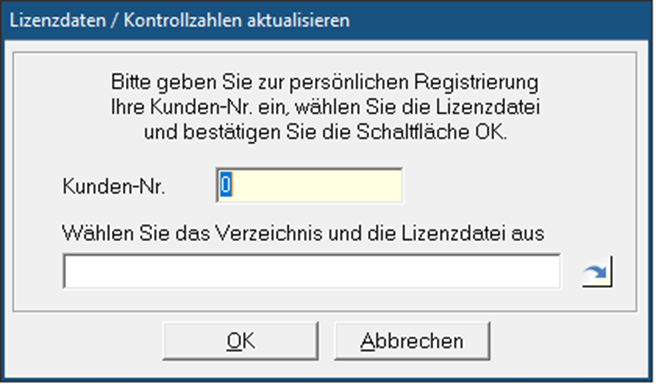This screenshot has height=384, width=656.
Task: Click 'Lizenzdatei aus' at the end of the directory label
Action: pyautogui.click(x=473, y=233)
